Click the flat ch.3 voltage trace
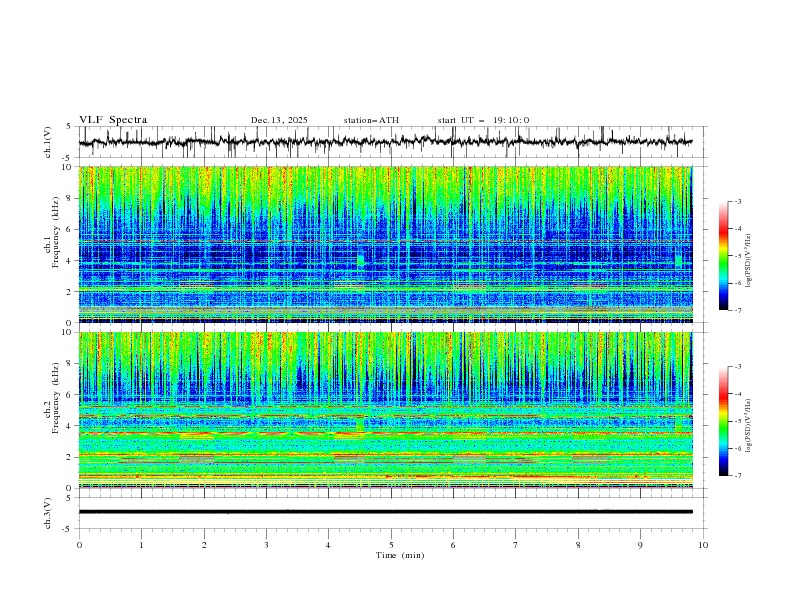The image size is (792, 612). [x=386, y=512]
